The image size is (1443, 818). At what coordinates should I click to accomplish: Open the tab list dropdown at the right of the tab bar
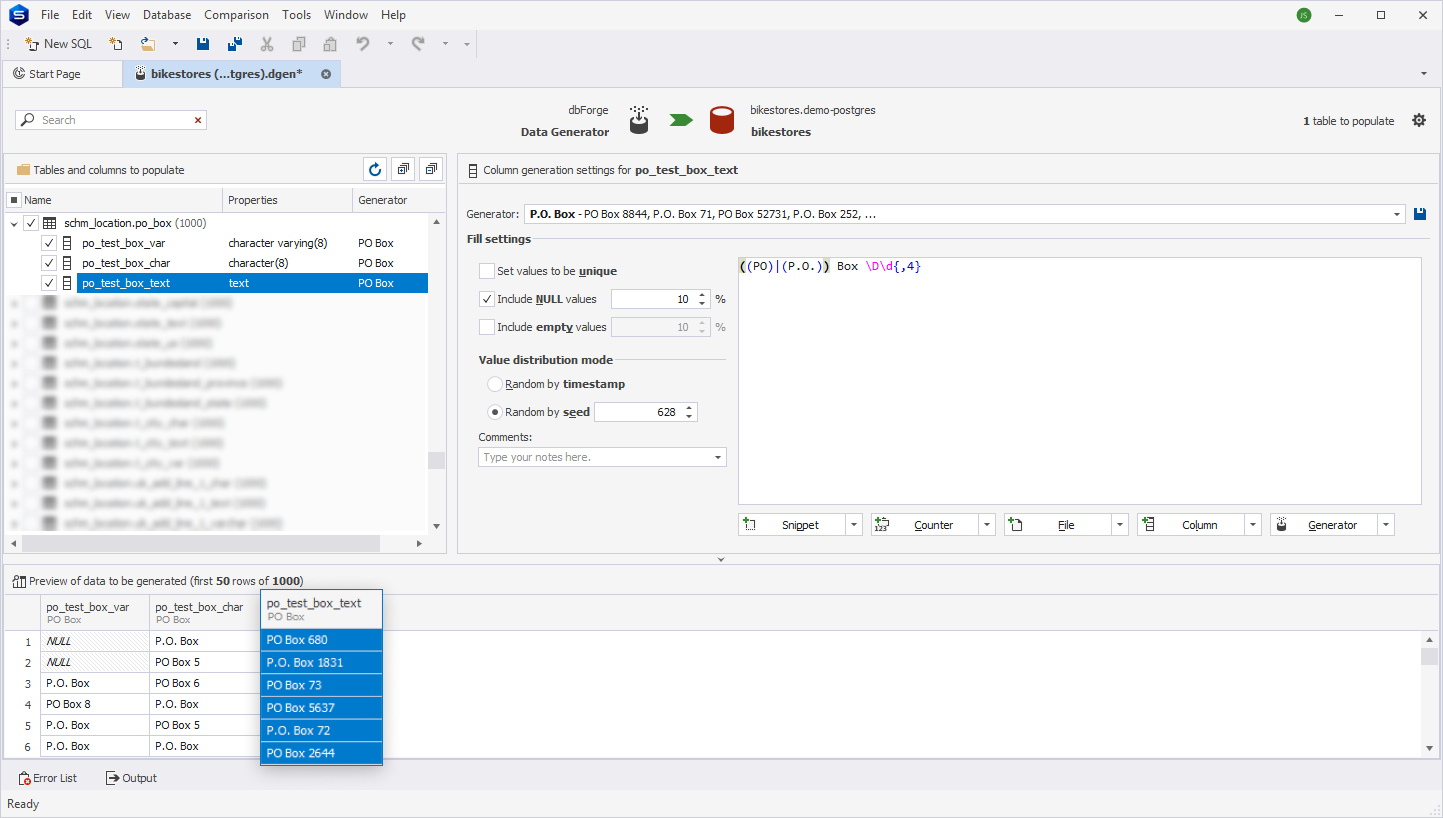[1423, 74]
